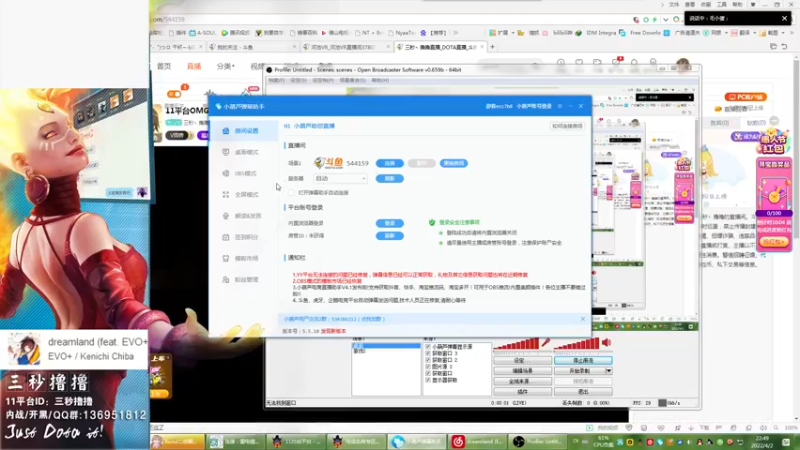Open 粉丝管理 in the 小葫芦 sidebar
The height and width of the screenshot is (450, 800).
pos(244,280)
